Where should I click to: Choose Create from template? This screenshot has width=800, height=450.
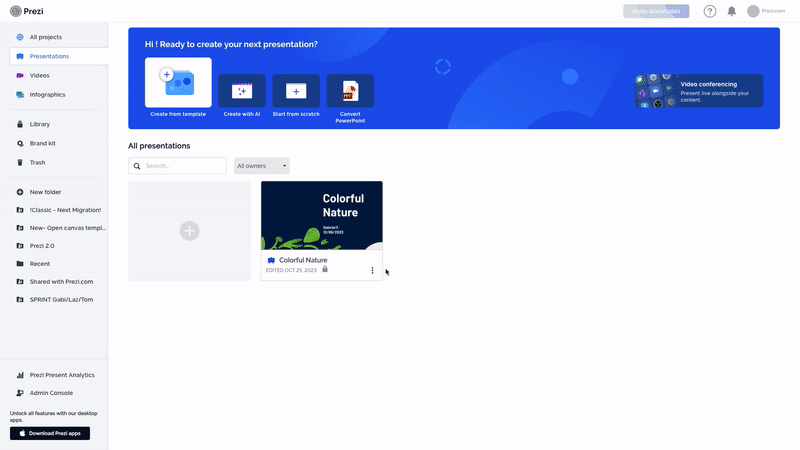coord(178,82)
